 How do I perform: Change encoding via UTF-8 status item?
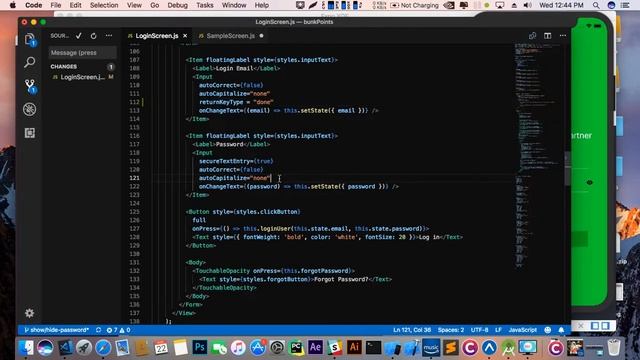tap(479, 330)
